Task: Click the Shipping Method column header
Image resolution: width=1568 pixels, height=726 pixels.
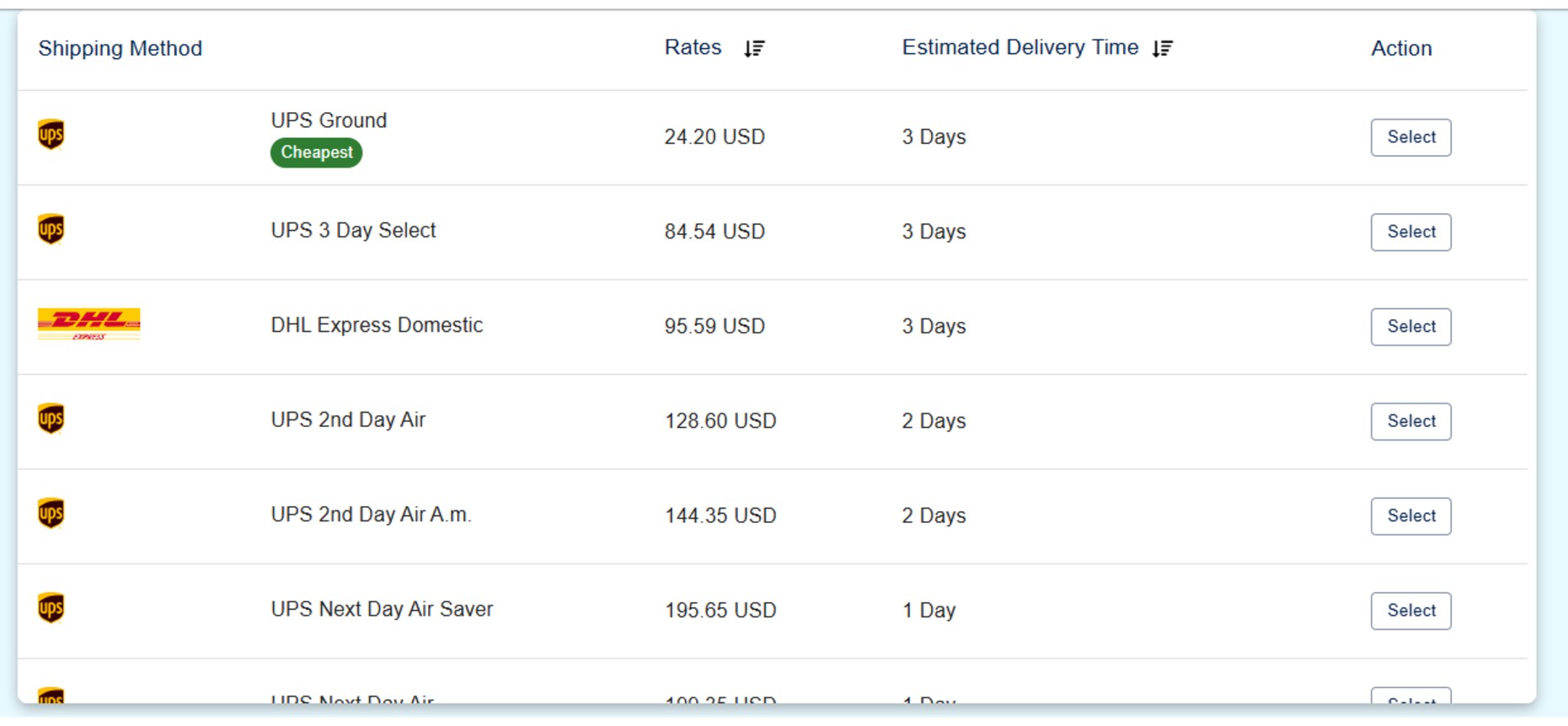Action: pos(119,48)
